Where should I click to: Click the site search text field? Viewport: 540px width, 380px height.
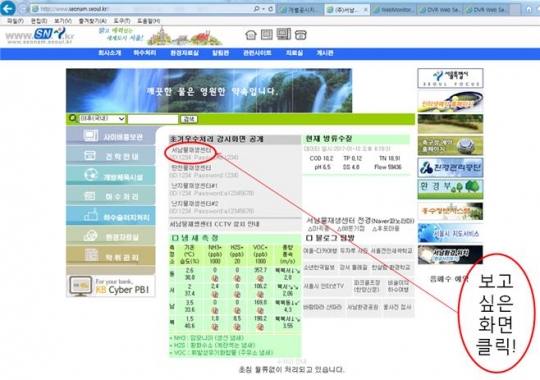[153, 119]
